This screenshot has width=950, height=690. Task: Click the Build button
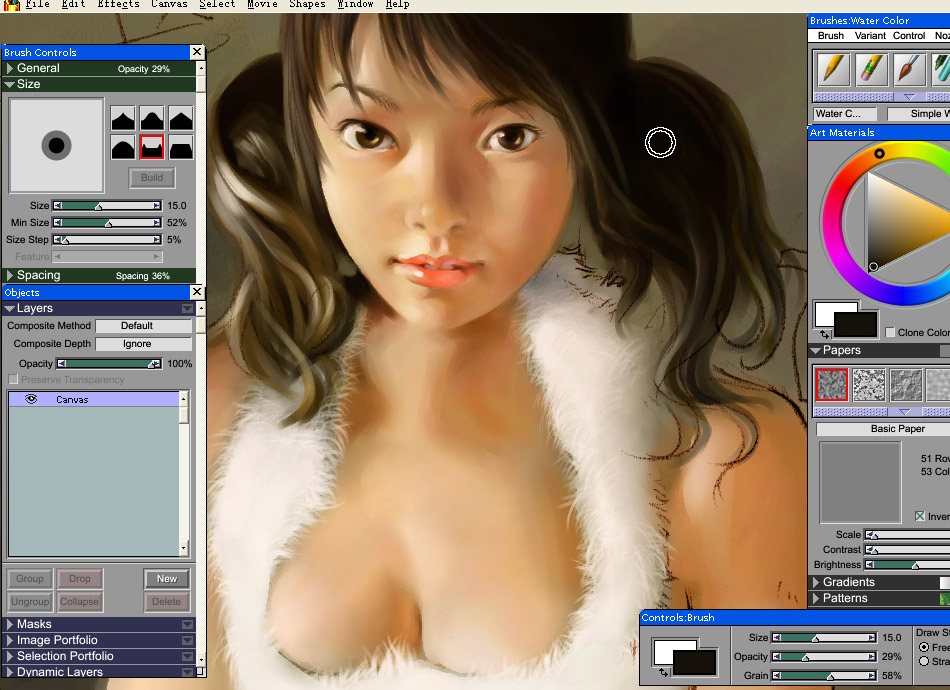(x=152, y=177)
